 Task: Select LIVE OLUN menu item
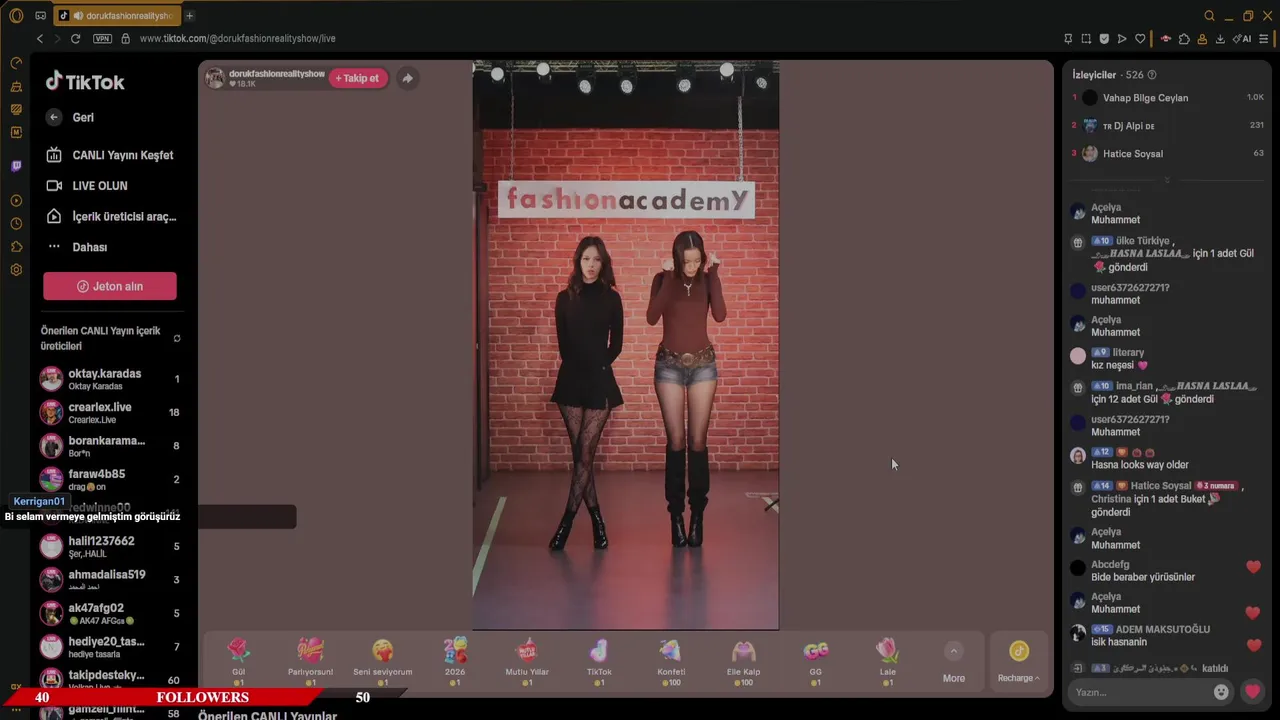click(87, 186)
